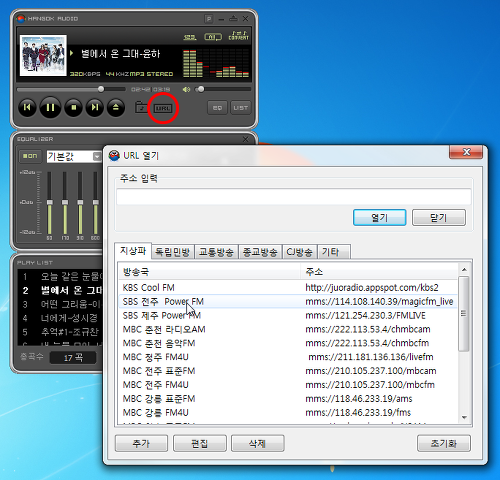The height and width of the screenshot is (480, 500).
Task: Toggle the LIST playlist button
Action: (x=241, y=108)
